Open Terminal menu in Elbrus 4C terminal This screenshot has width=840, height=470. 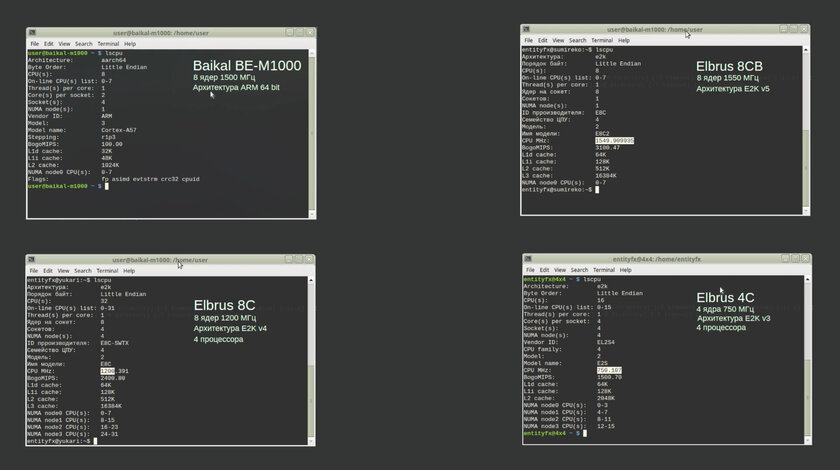click(x=604, y=270)
